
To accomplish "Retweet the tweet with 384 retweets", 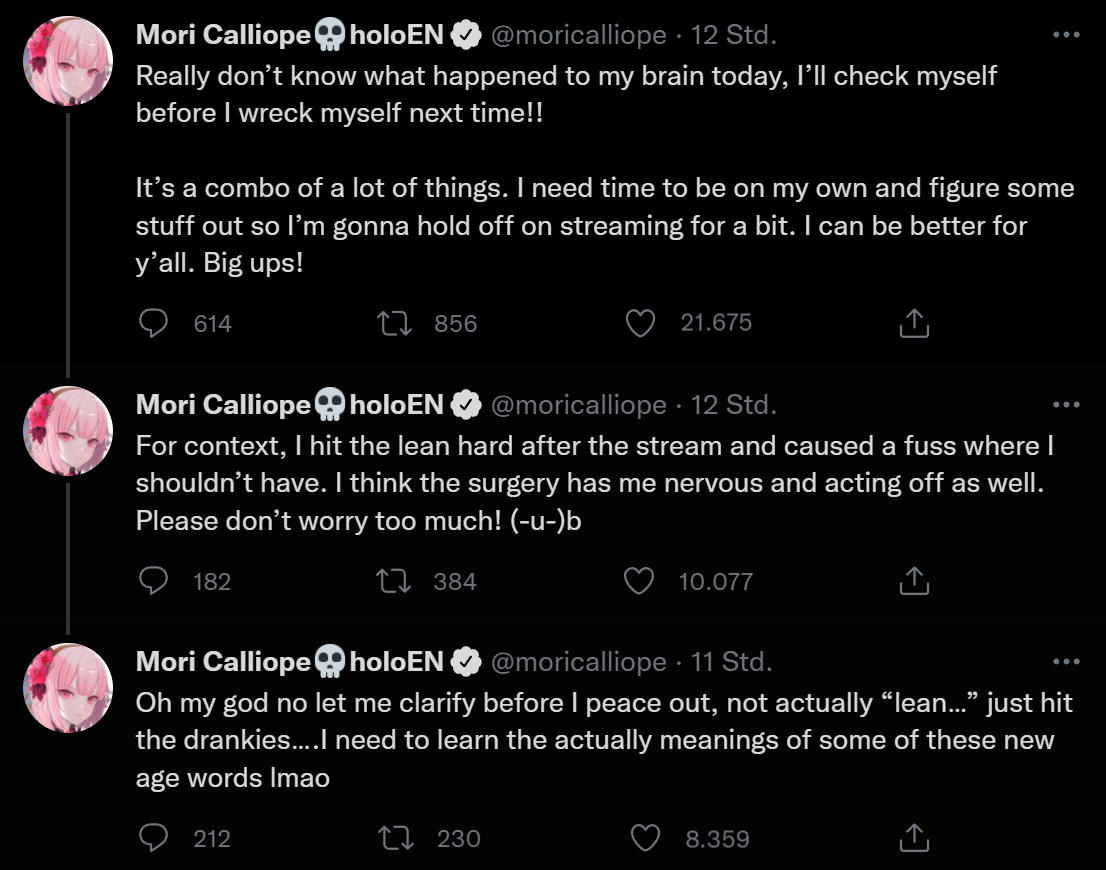I will (x=393, y=581).
